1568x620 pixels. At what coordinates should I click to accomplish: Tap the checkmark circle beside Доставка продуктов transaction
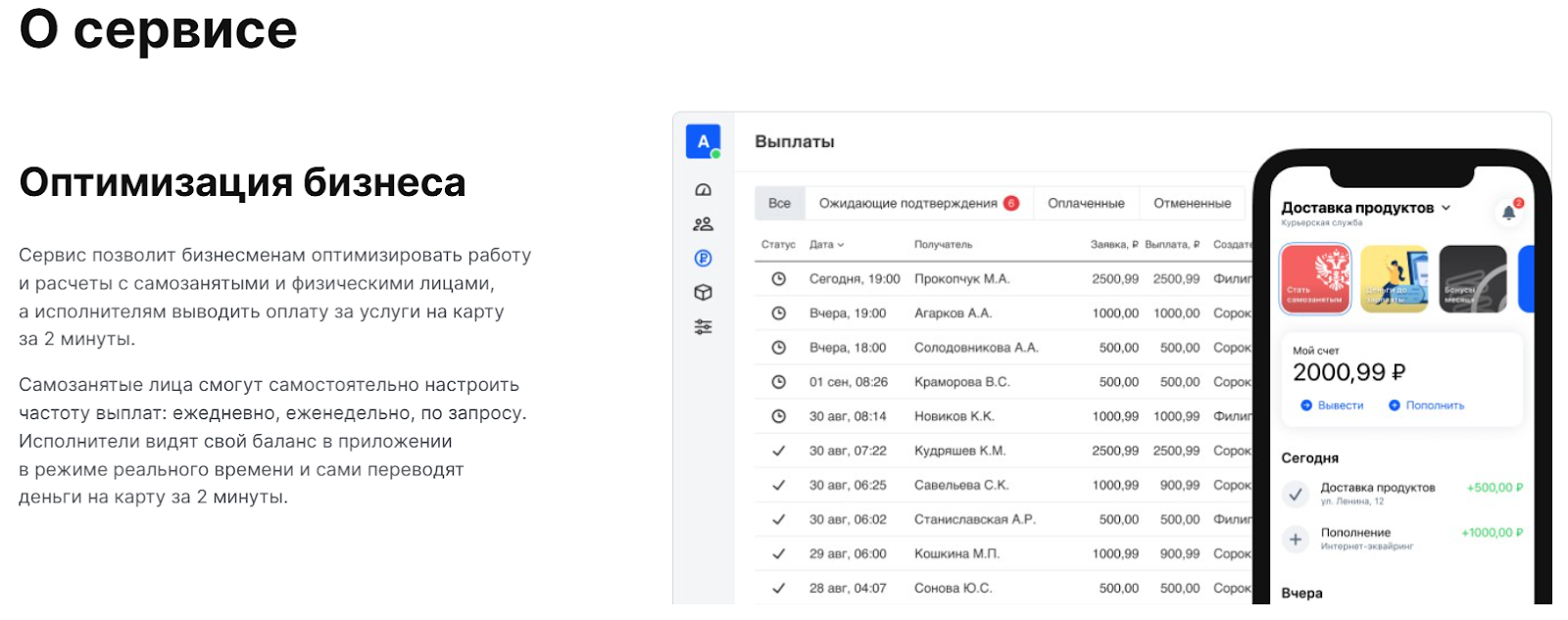click(x=1296, y=495)
